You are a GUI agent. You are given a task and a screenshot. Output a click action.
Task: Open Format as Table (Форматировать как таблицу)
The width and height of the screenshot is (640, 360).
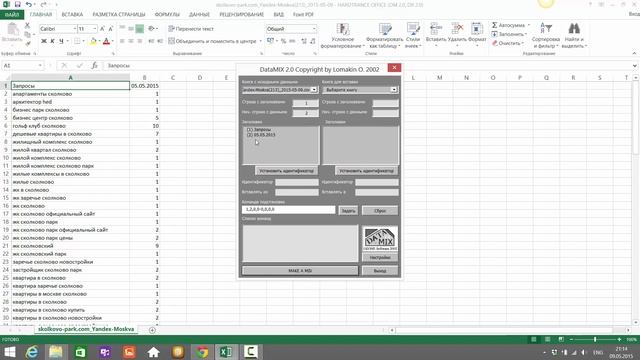[384, 36]
